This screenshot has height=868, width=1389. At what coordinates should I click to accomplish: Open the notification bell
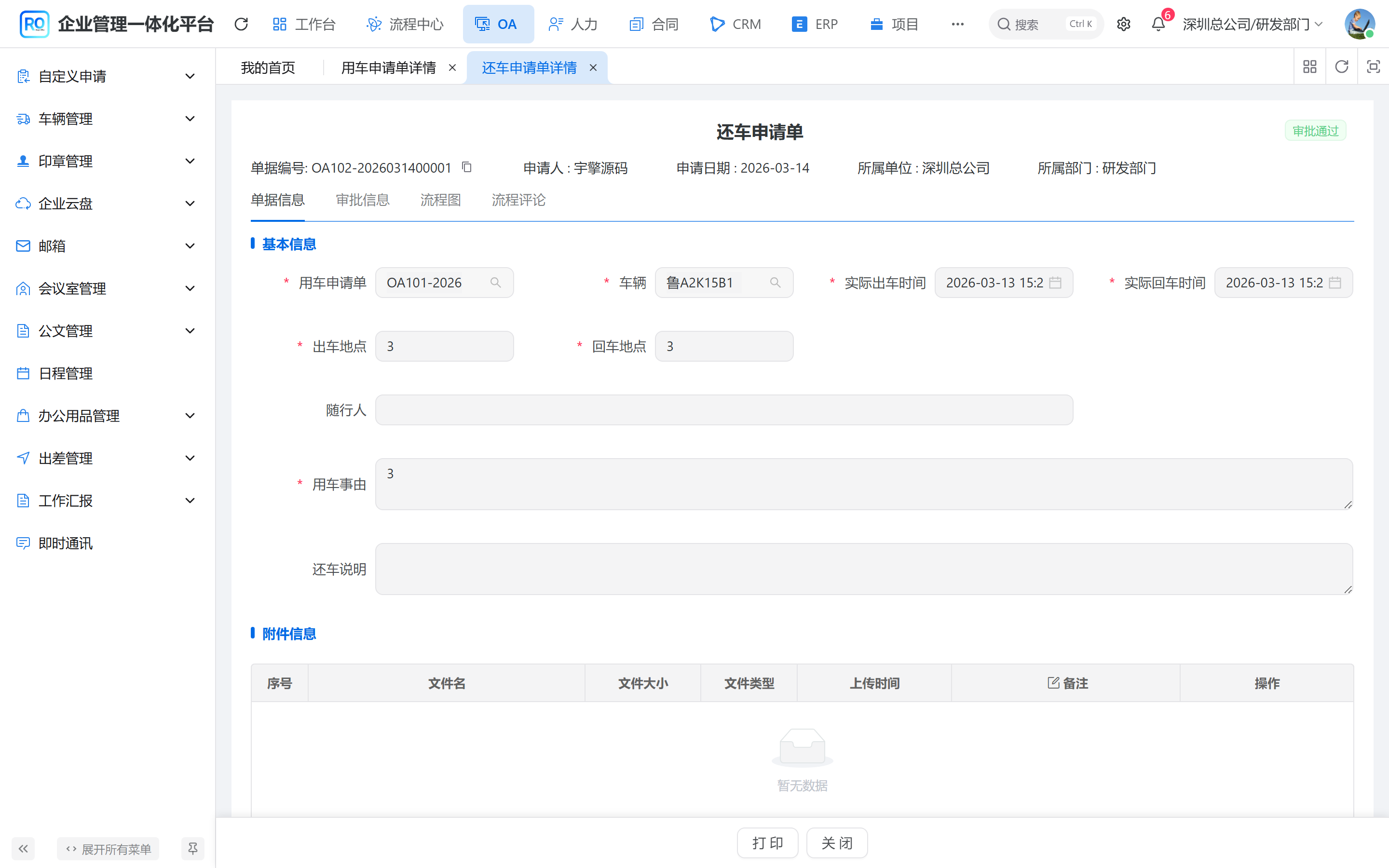click(x=1158, y=24)
